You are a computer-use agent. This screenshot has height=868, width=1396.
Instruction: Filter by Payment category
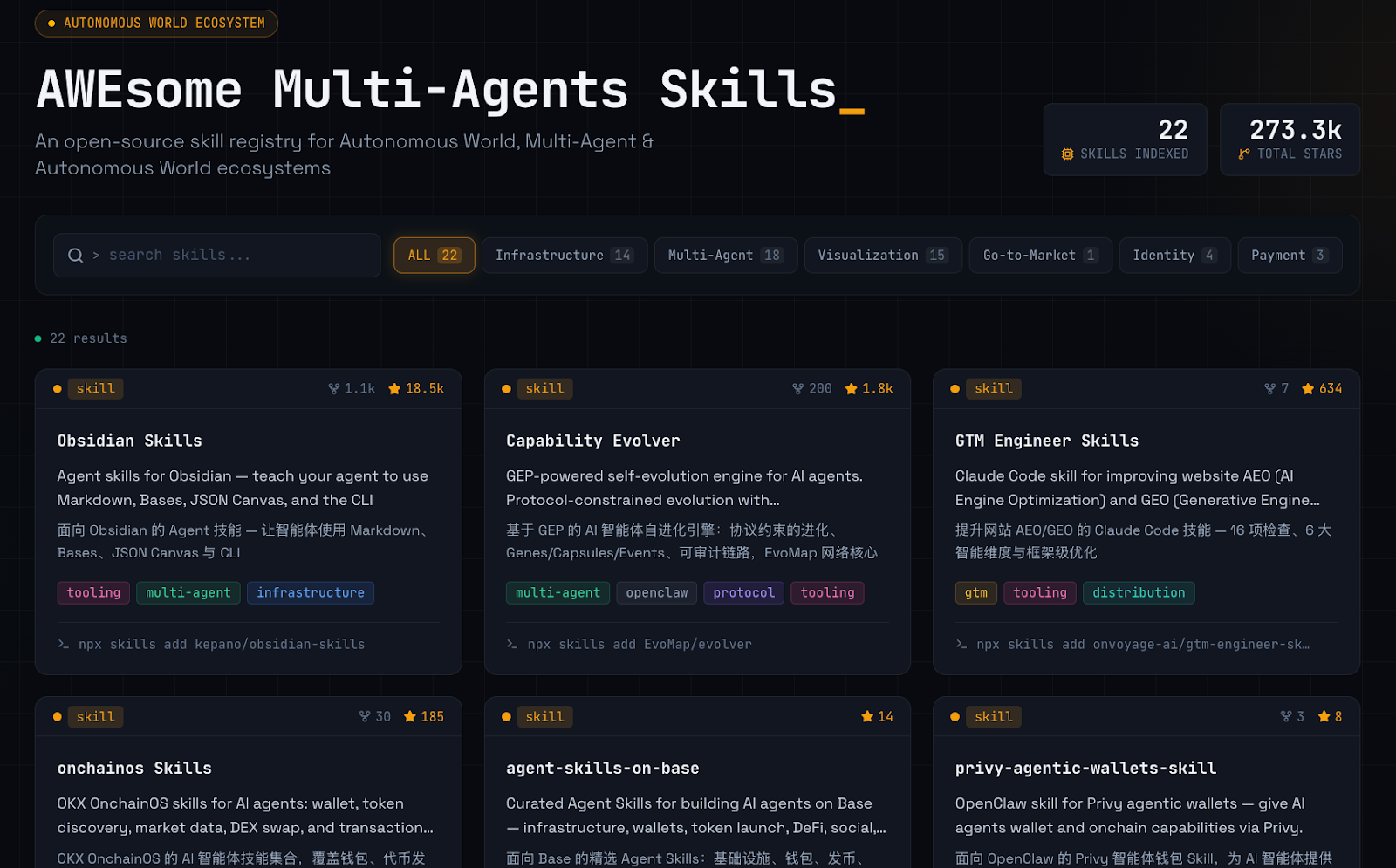(x=1290, y=256)
